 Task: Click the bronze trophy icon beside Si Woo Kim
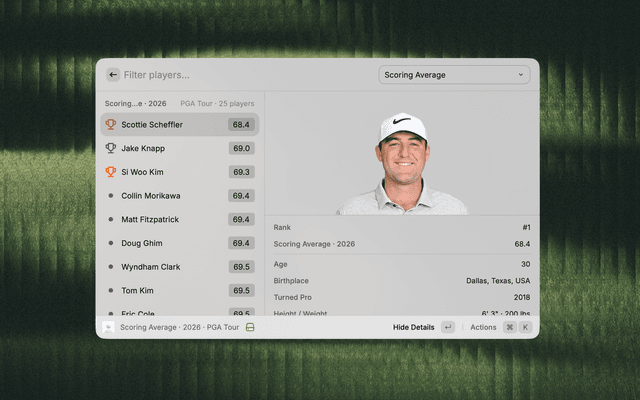[x=111, y=172]
